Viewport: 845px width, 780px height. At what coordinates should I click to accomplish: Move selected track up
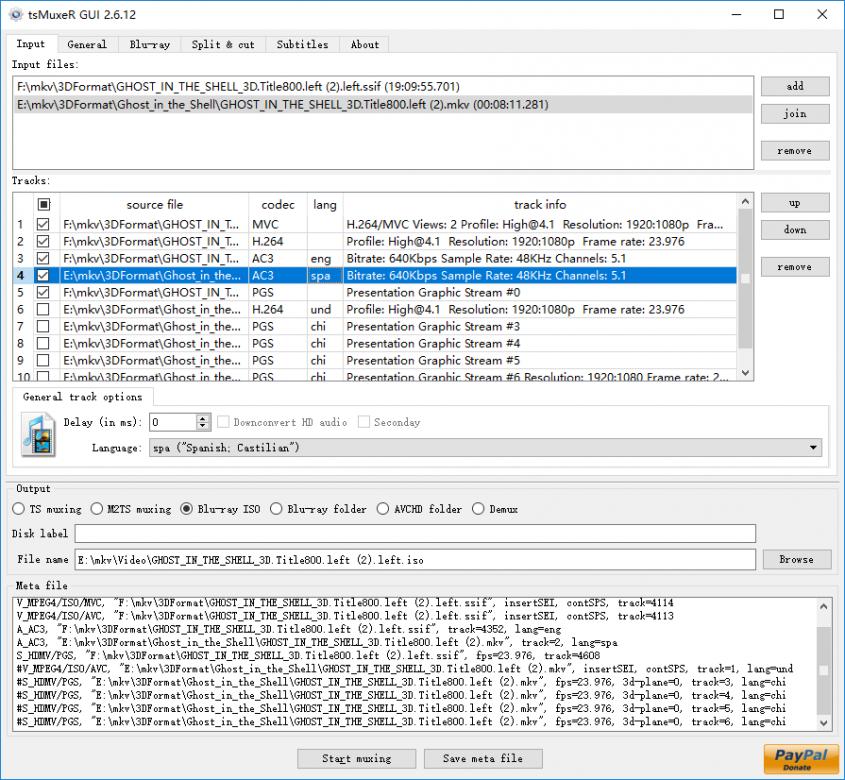(795, 203)
